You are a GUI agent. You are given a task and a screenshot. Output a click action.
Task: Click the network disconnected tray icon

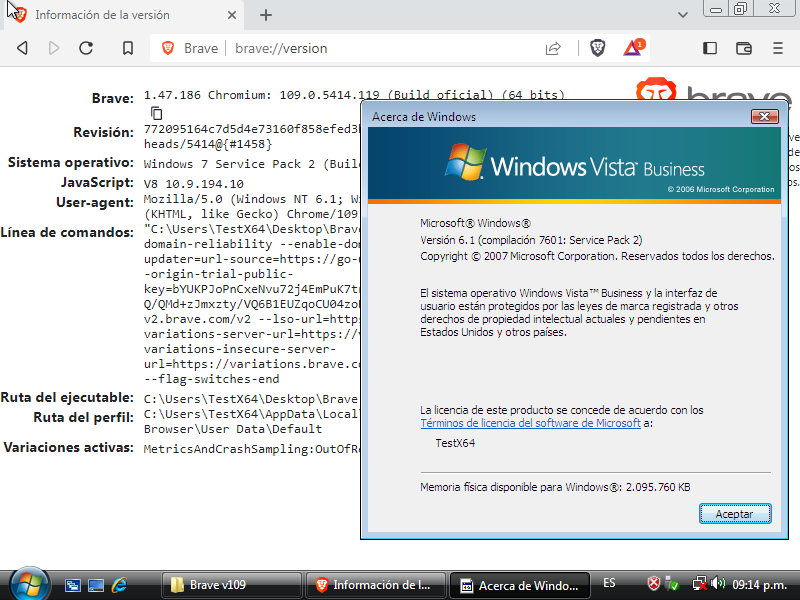coord(699,584)
